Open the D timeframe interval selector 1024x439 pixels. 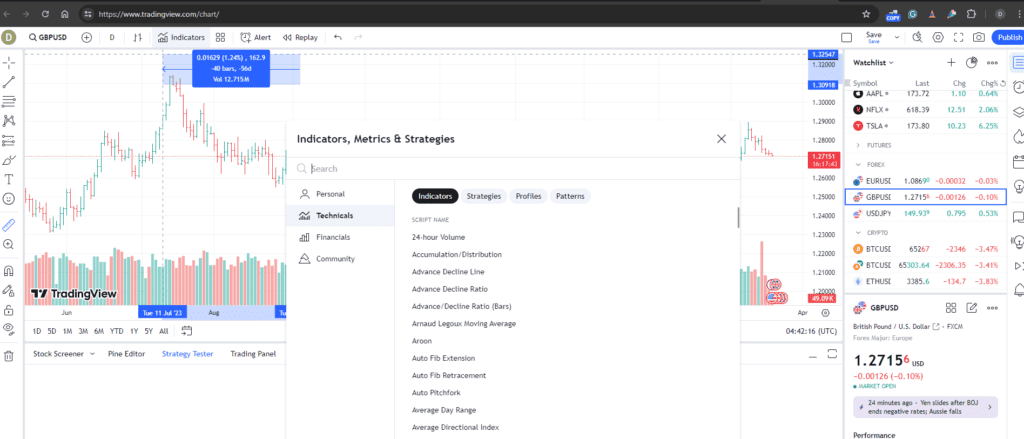coord(112,37)
